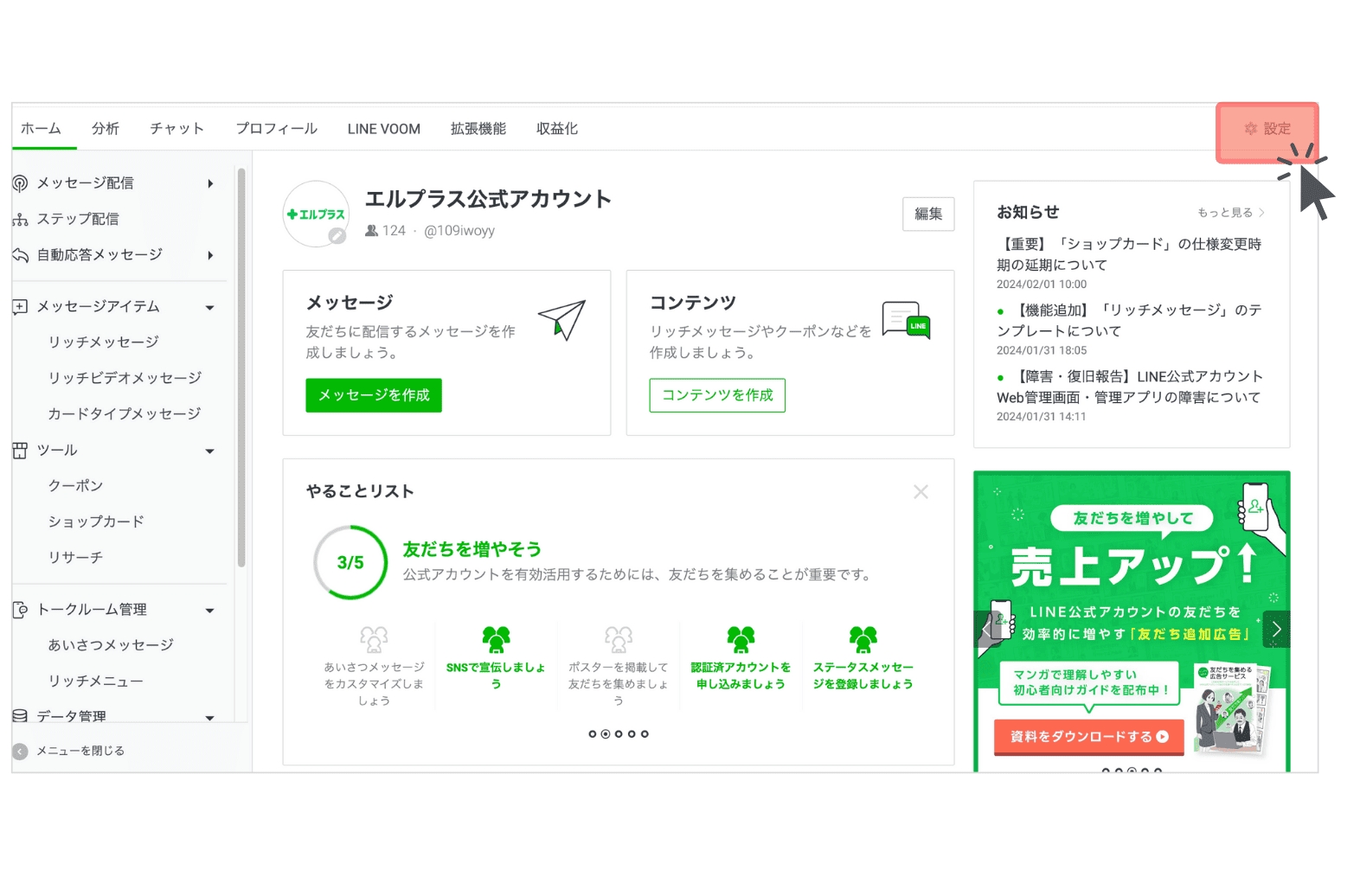Click the コンテンツを作成 button
The height and width of the screenshot is (896, 1360).
click(717, 395)
